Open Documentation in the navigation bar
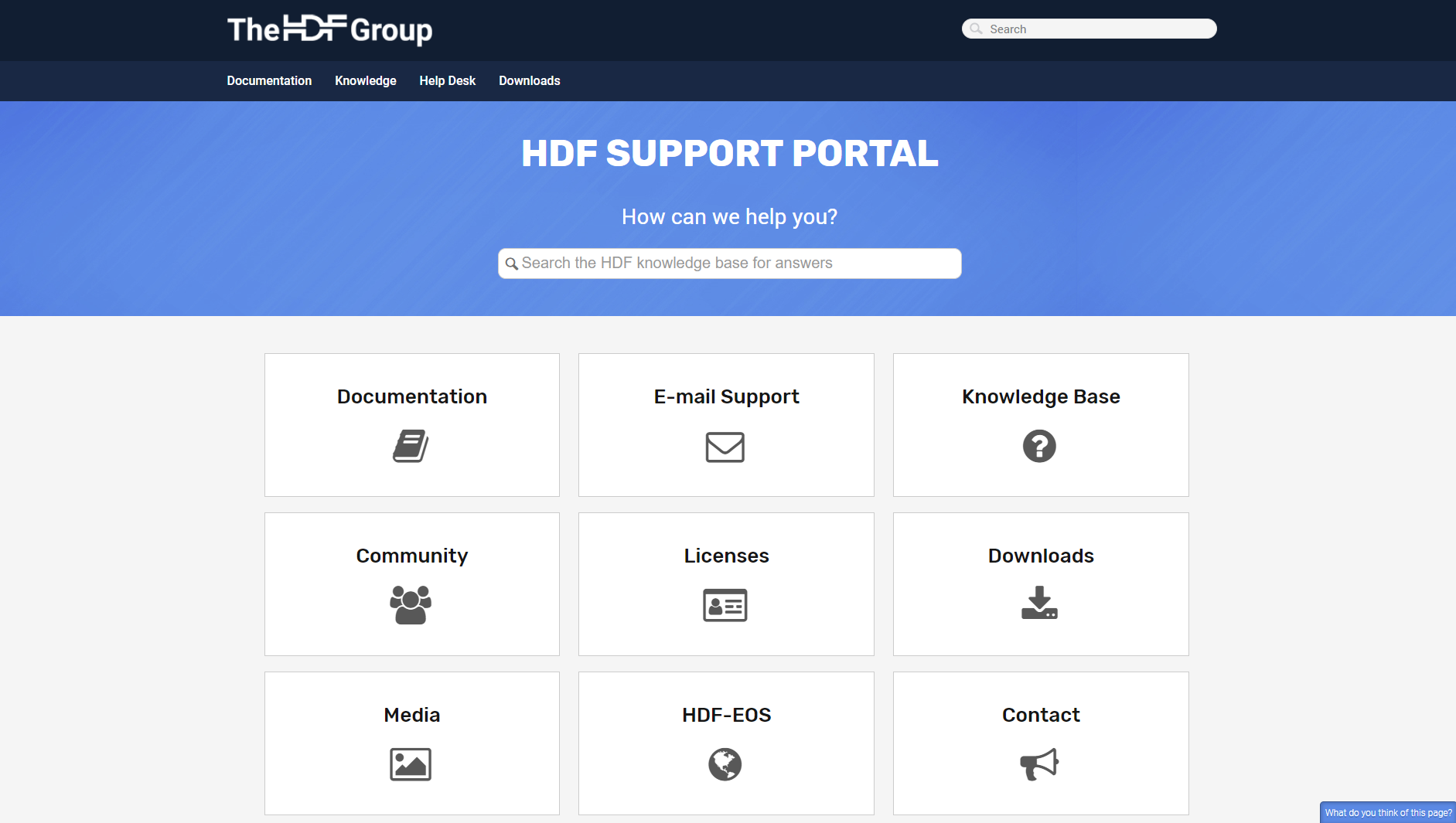Viewport: 1456px width, 823px height. [x=269, y=80]
